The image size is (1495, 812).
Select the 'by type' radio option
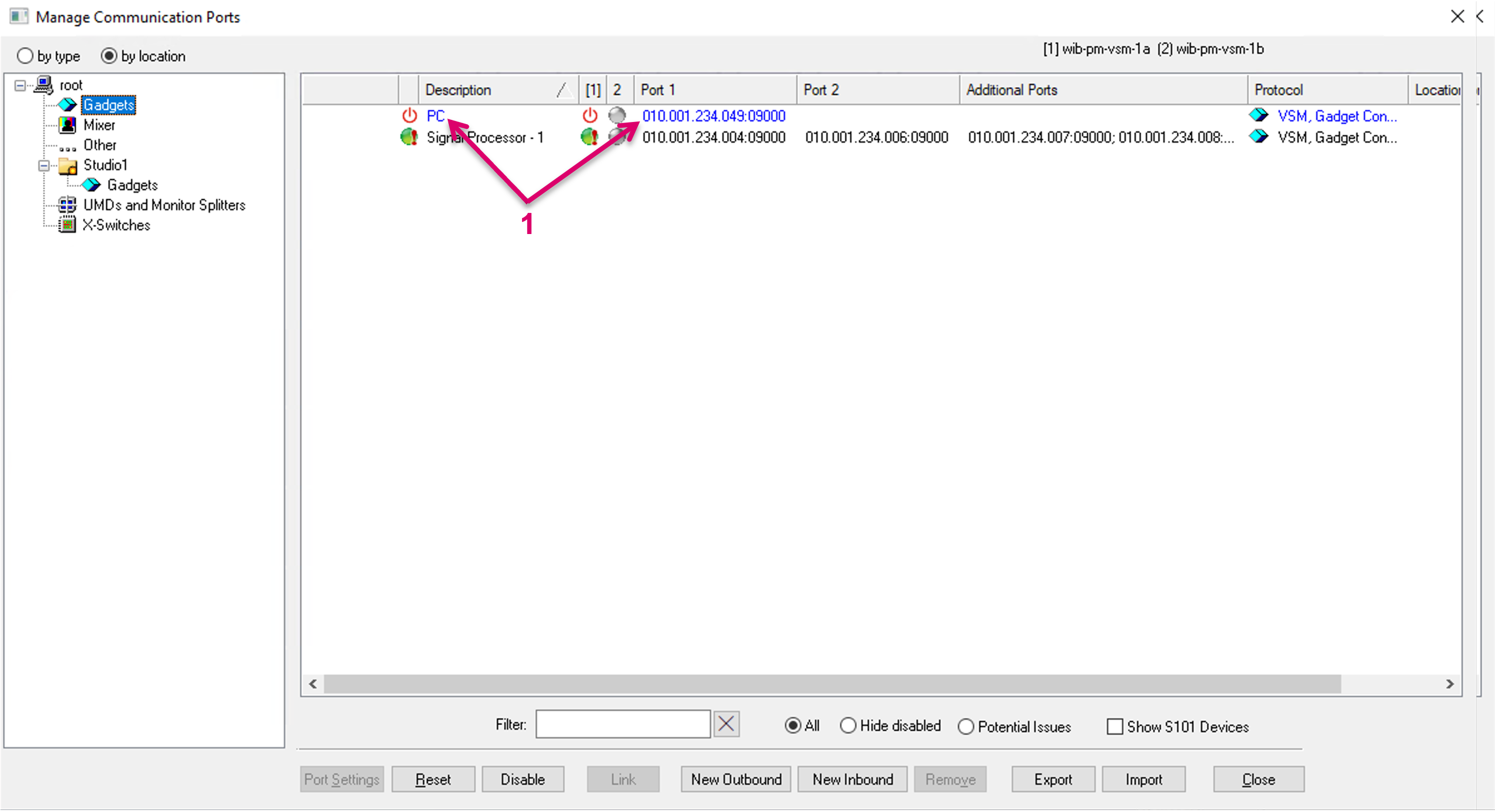coord(25,56)
